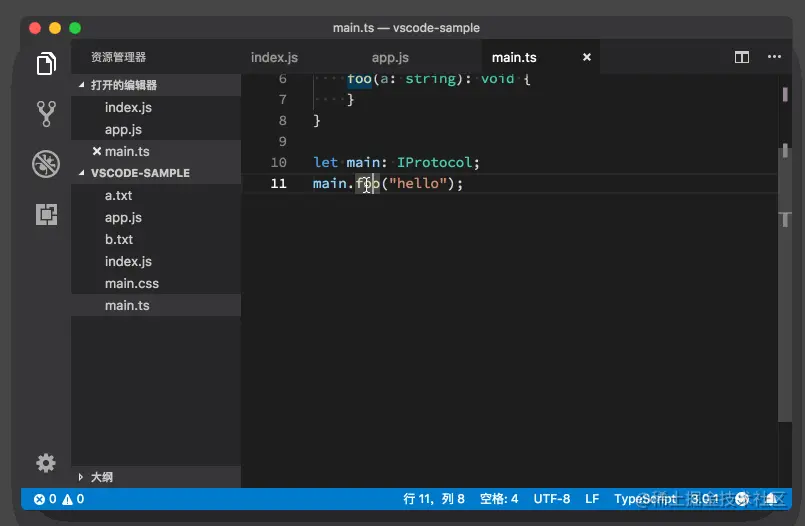Select the main.ts tab
This screenshot has height=526, width=805.
[514, 57]
